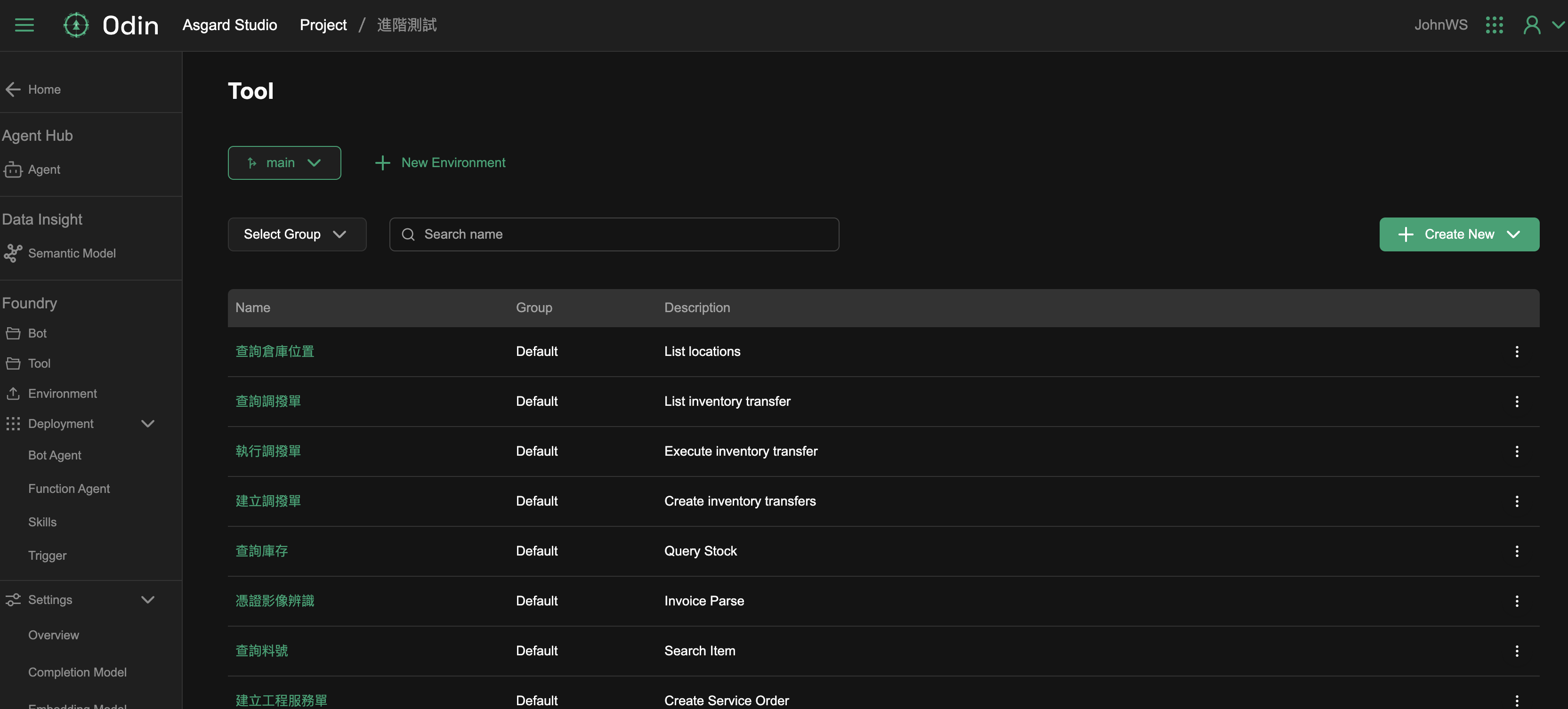Open Semantic Model from the sidebar

coord(71,253)
